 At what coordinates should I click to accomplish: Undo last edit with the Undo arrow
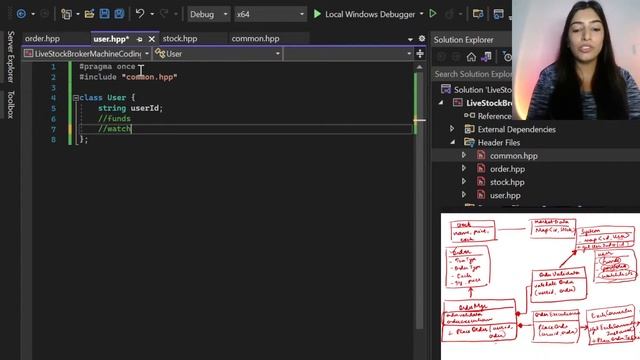(x=140, y=14)
